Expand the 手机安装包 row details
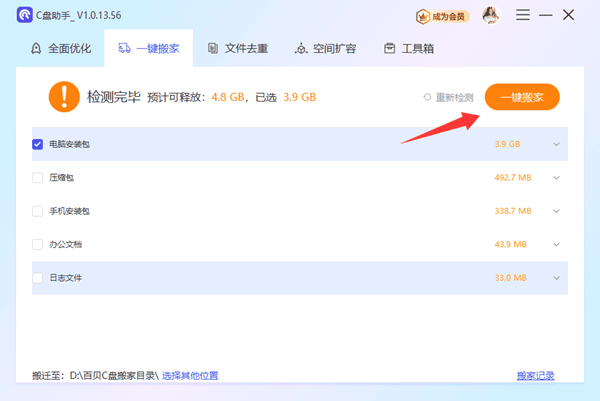 [556, 211]
